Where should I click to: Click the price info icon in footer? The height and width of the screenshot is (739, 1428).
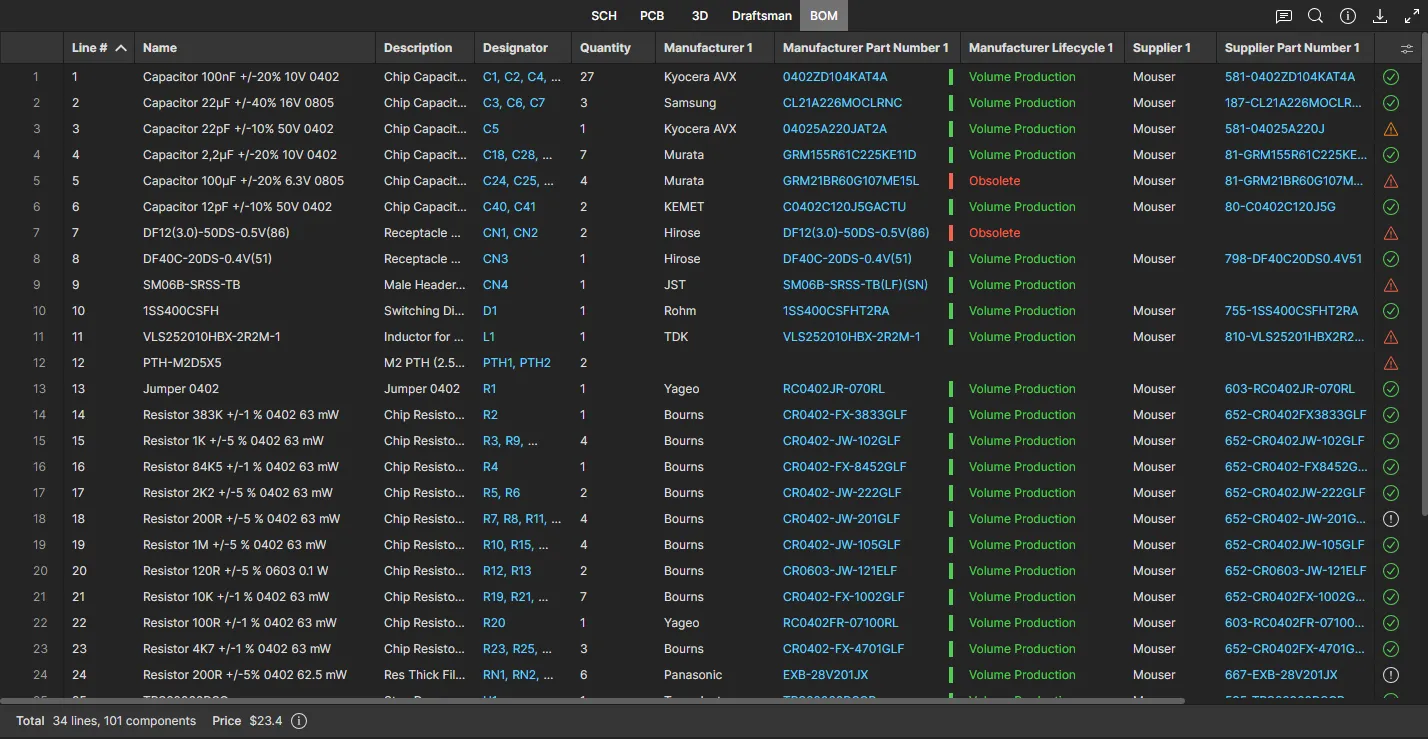pos(299,721)
